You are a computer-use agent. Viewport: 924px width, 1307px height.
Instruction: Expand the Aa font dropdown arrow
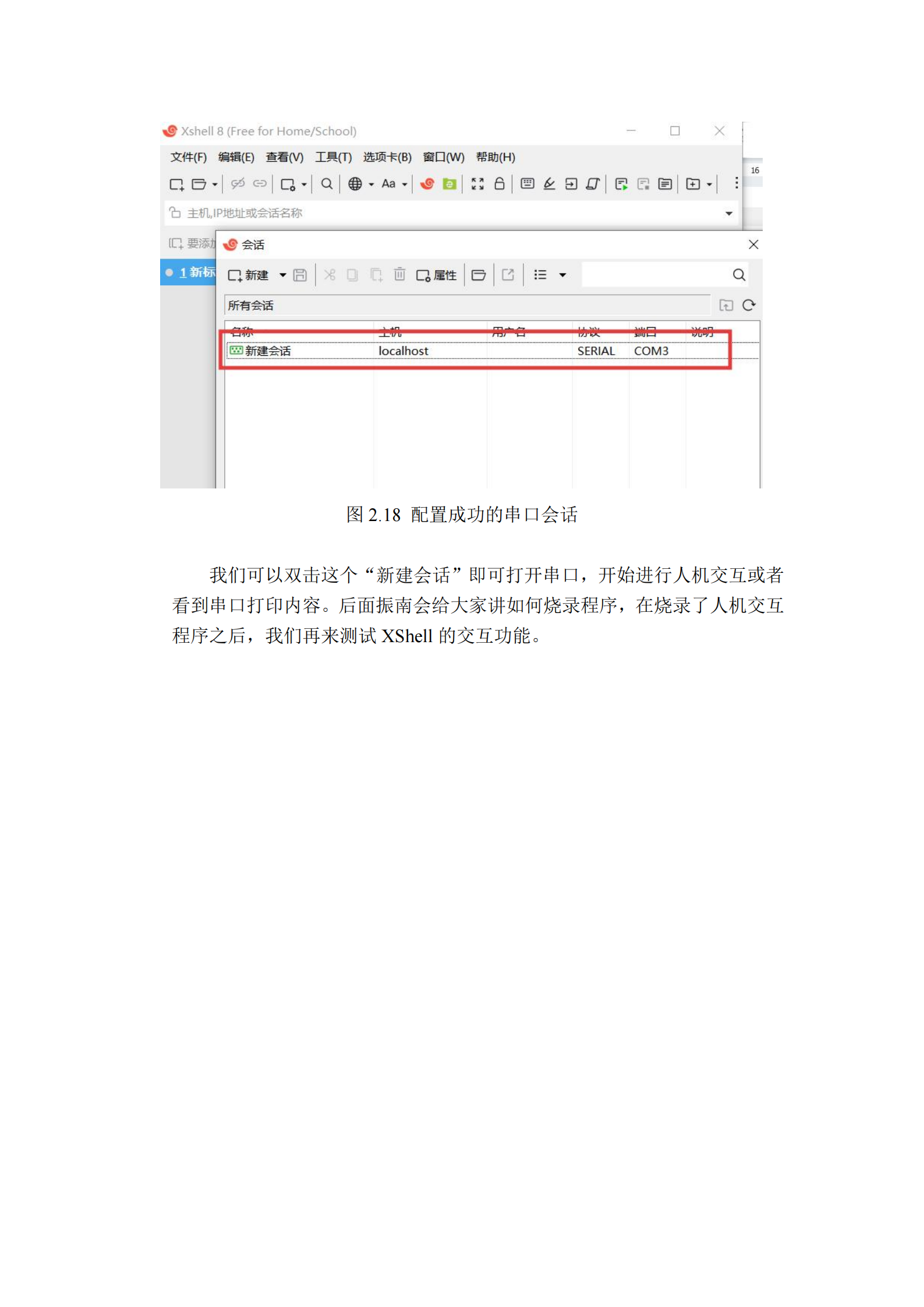(x=405, y=185)
